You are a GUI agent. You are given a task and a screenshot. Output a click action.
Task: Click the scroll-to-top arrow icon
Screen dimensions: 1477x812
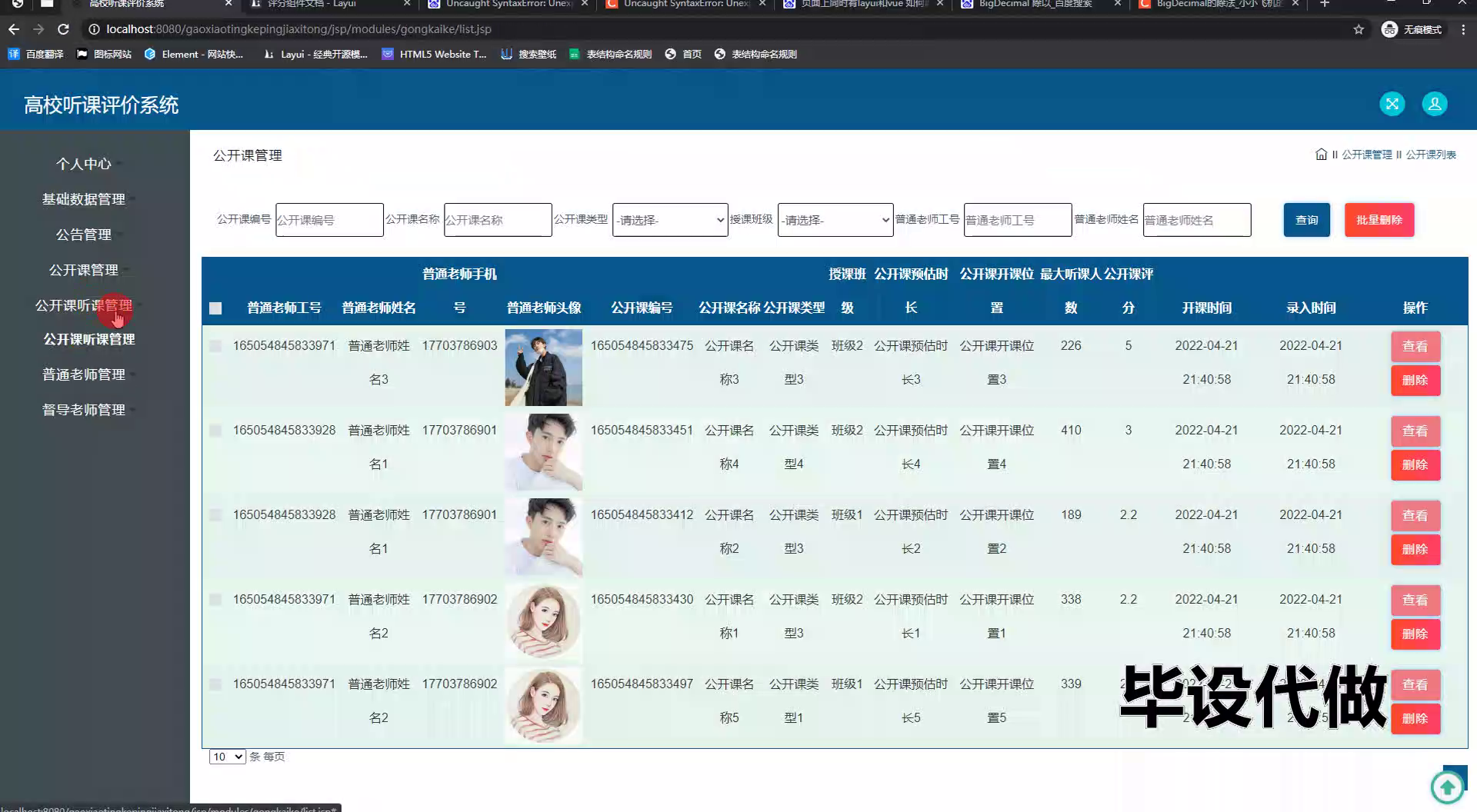coord(1447,787)
